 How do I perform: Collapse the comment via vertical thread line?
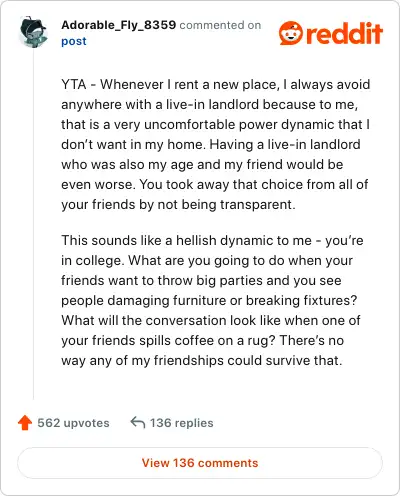click(33, 223)
